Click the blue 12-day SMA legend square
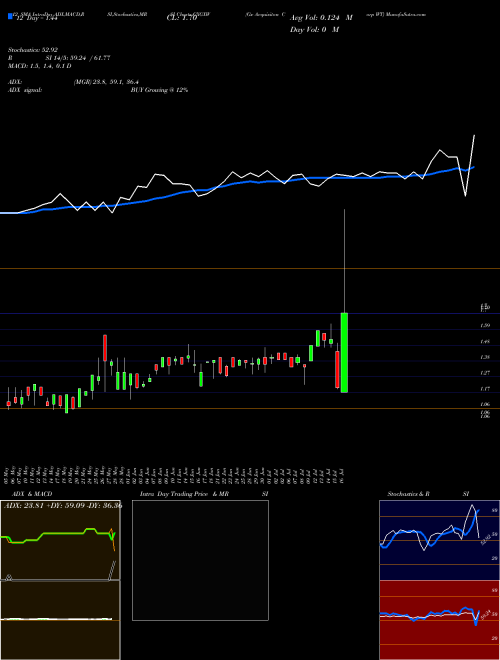The width and height of the screenshot is (500, 660). (10, 16)
